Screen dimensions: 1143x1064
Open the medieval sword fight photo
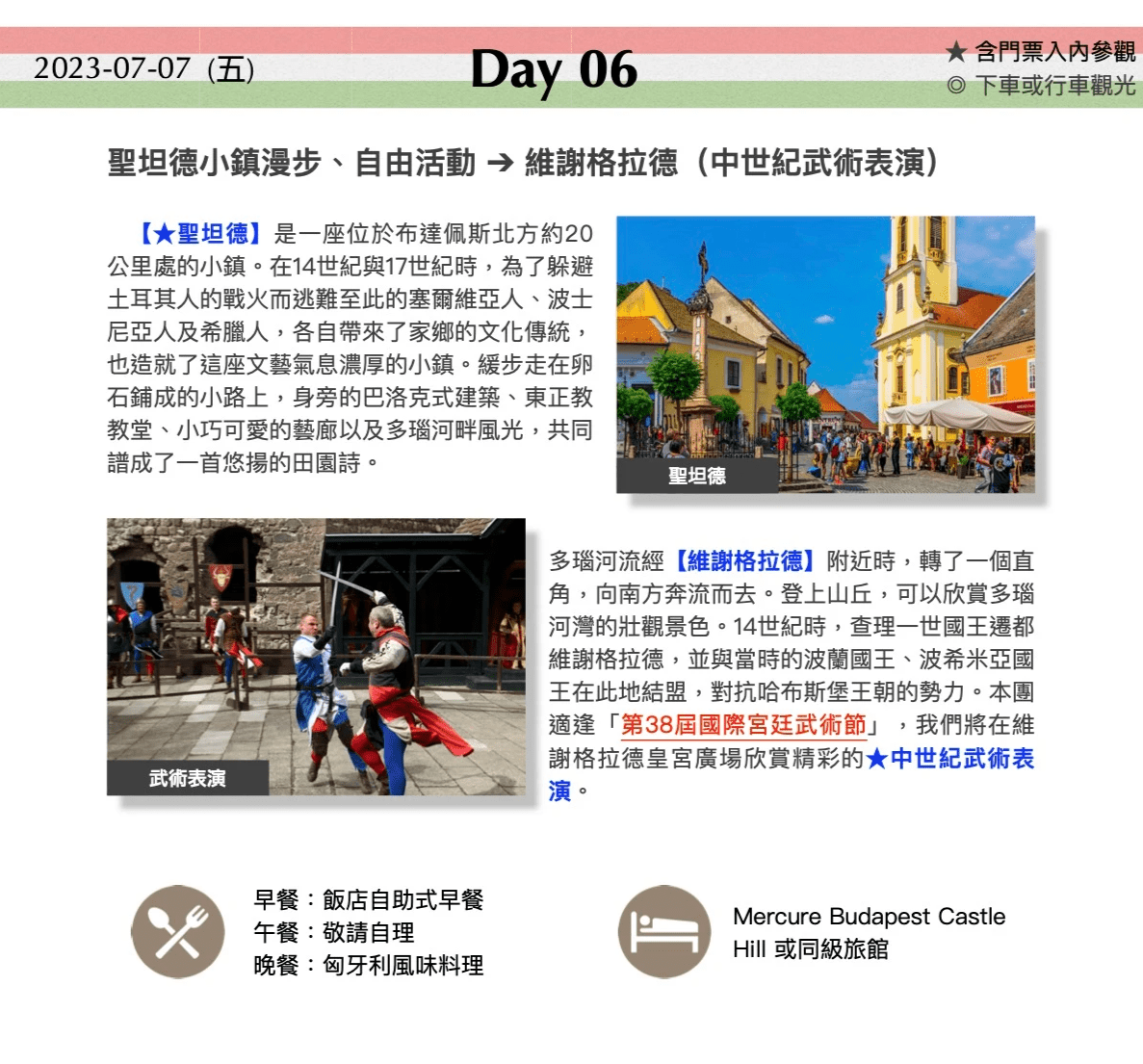click(x=316, y=657)
